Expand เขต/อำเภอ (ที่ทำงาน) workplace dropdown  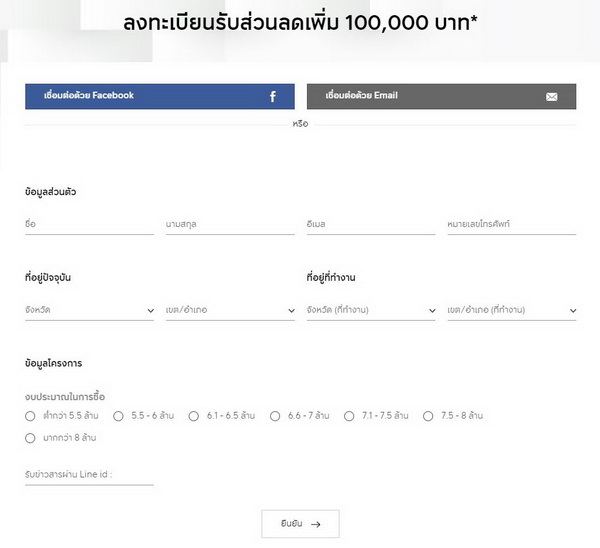511,310
